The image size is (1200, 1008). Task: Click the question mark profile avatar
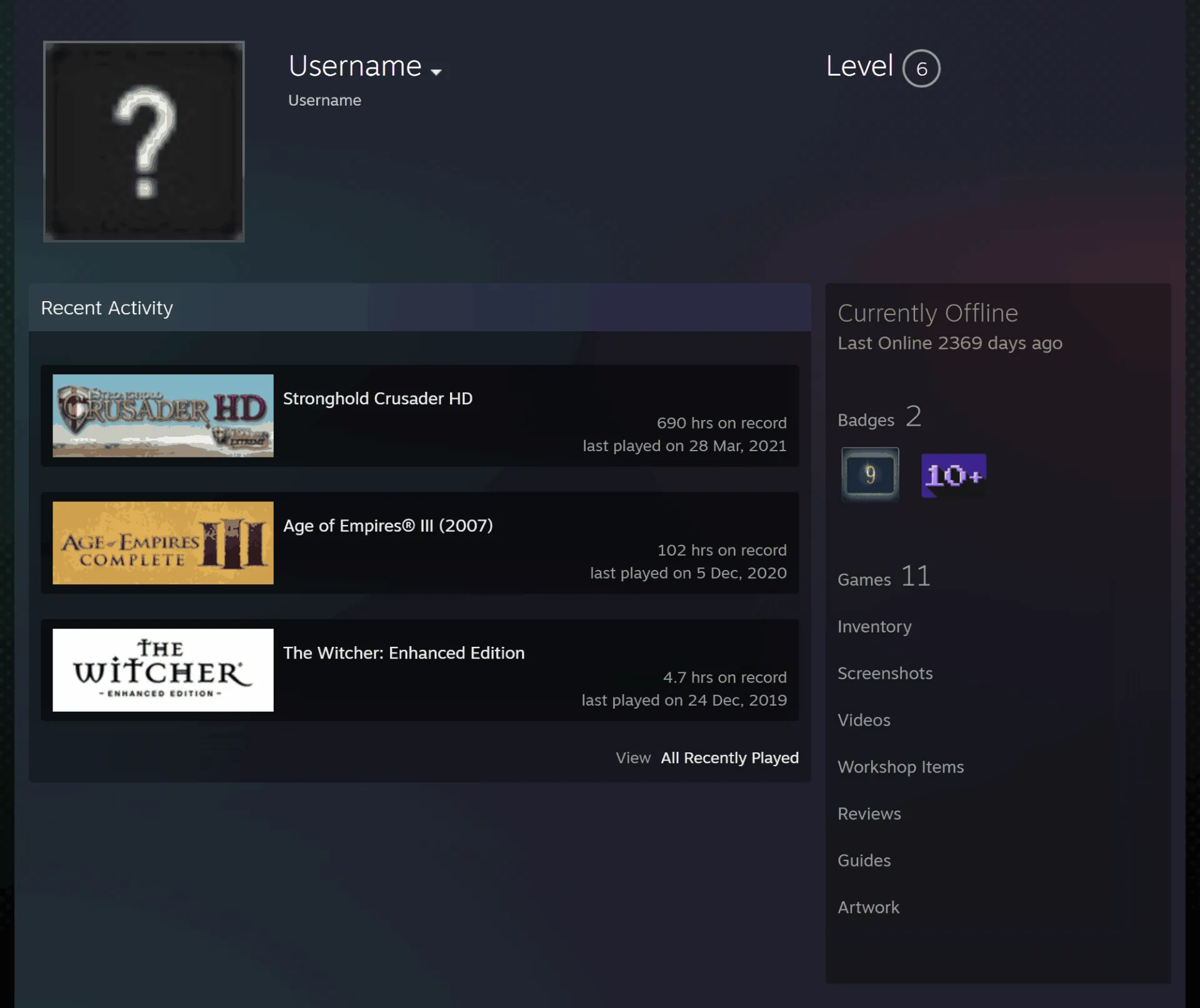click(144, 141)
